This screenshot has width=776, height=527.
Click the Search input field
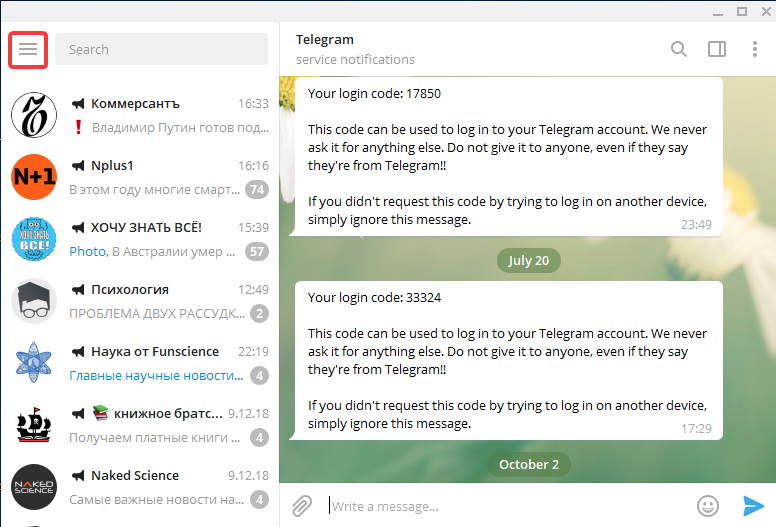[161, 49]
